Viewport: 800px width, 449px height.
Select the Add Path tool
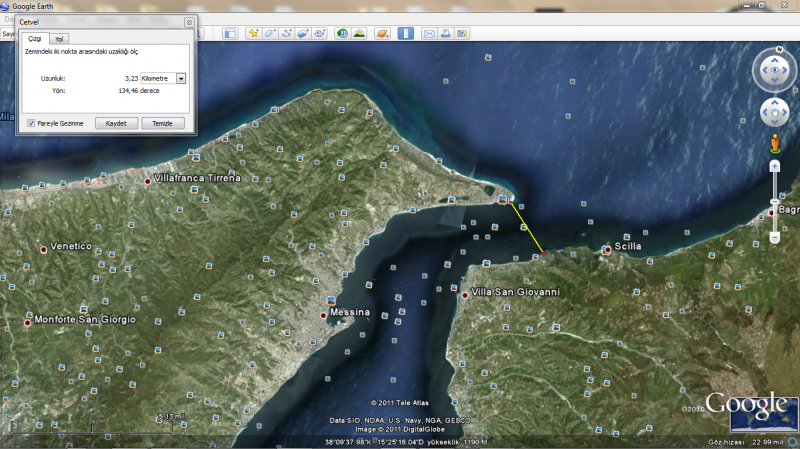287,33
